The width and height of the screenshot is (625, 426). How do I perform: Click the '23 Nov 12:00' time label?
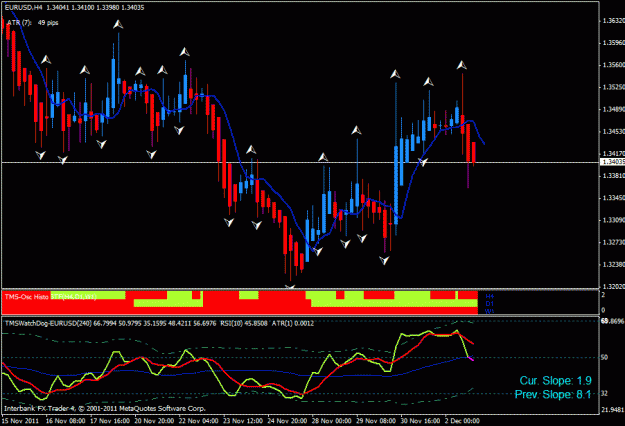click(x=243, y=421)
